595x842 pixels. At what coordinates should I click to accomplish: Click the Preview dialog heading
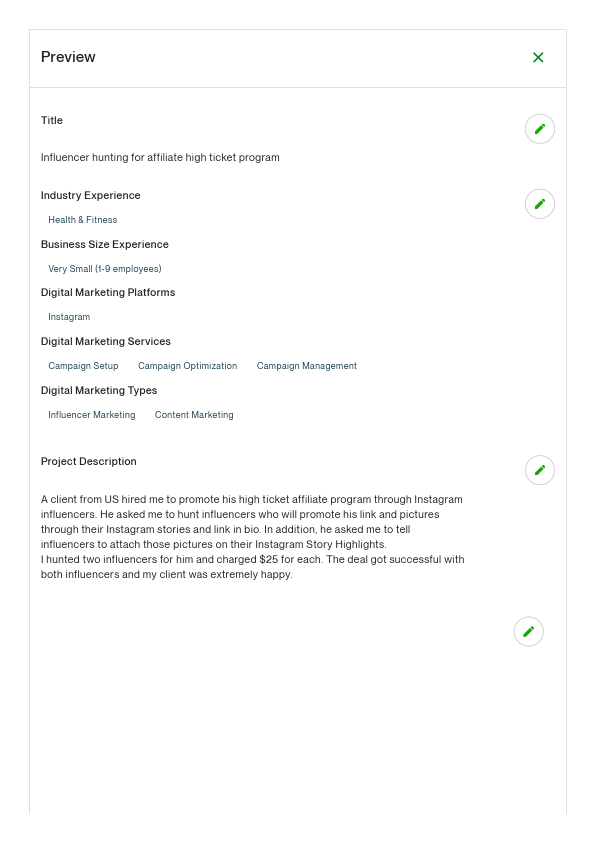68,57
